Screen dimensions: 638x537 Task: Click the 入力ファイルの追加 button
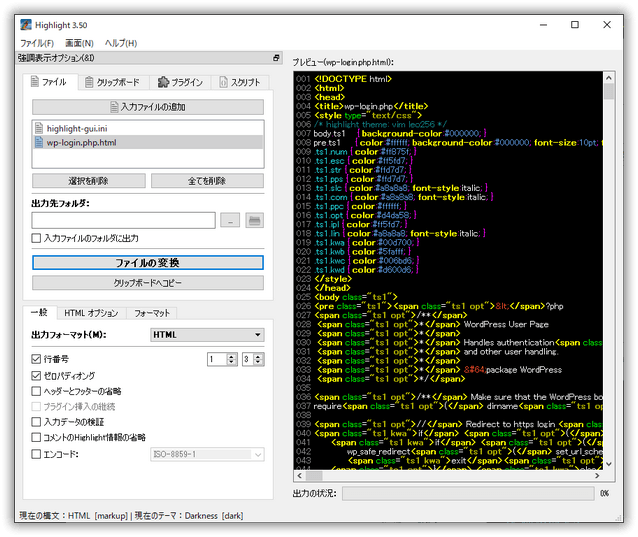(x=147, y=106)
